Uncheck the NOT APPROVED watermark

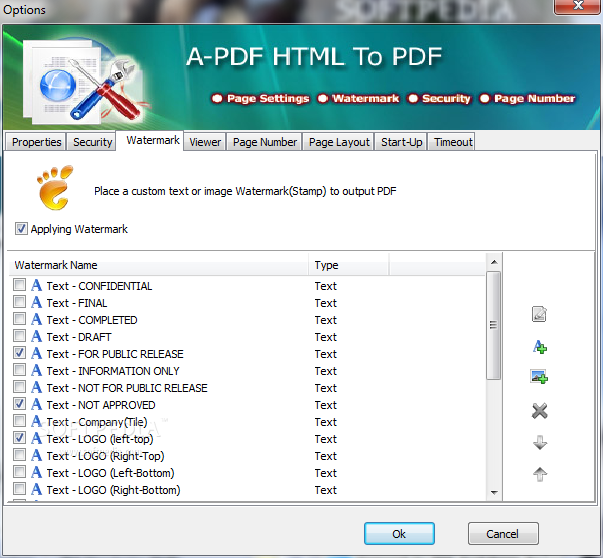(x=19, y=404)
